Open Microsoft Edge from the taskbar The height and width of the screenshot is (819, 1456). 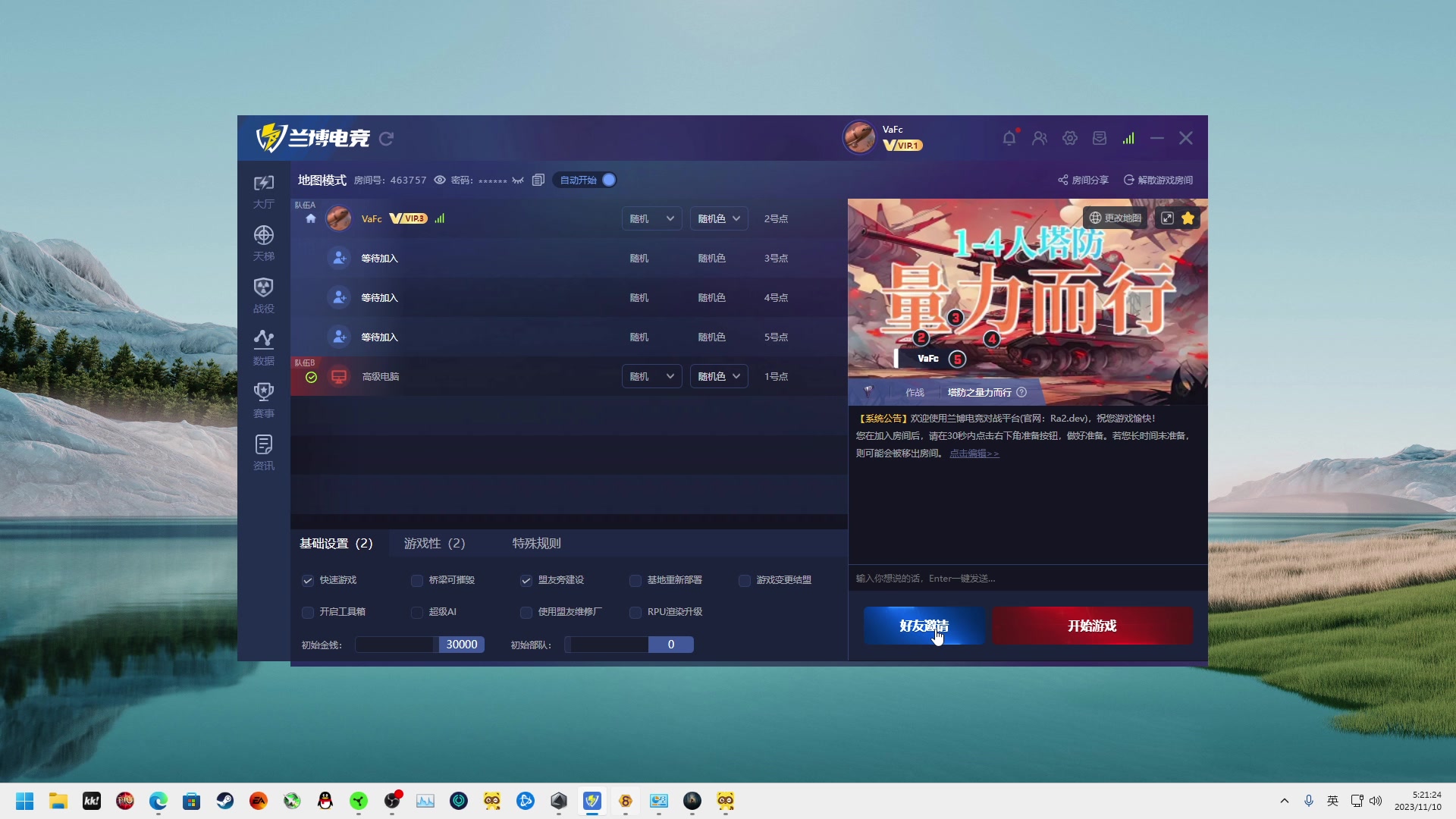pyautogui.click(x=158, y=801)
